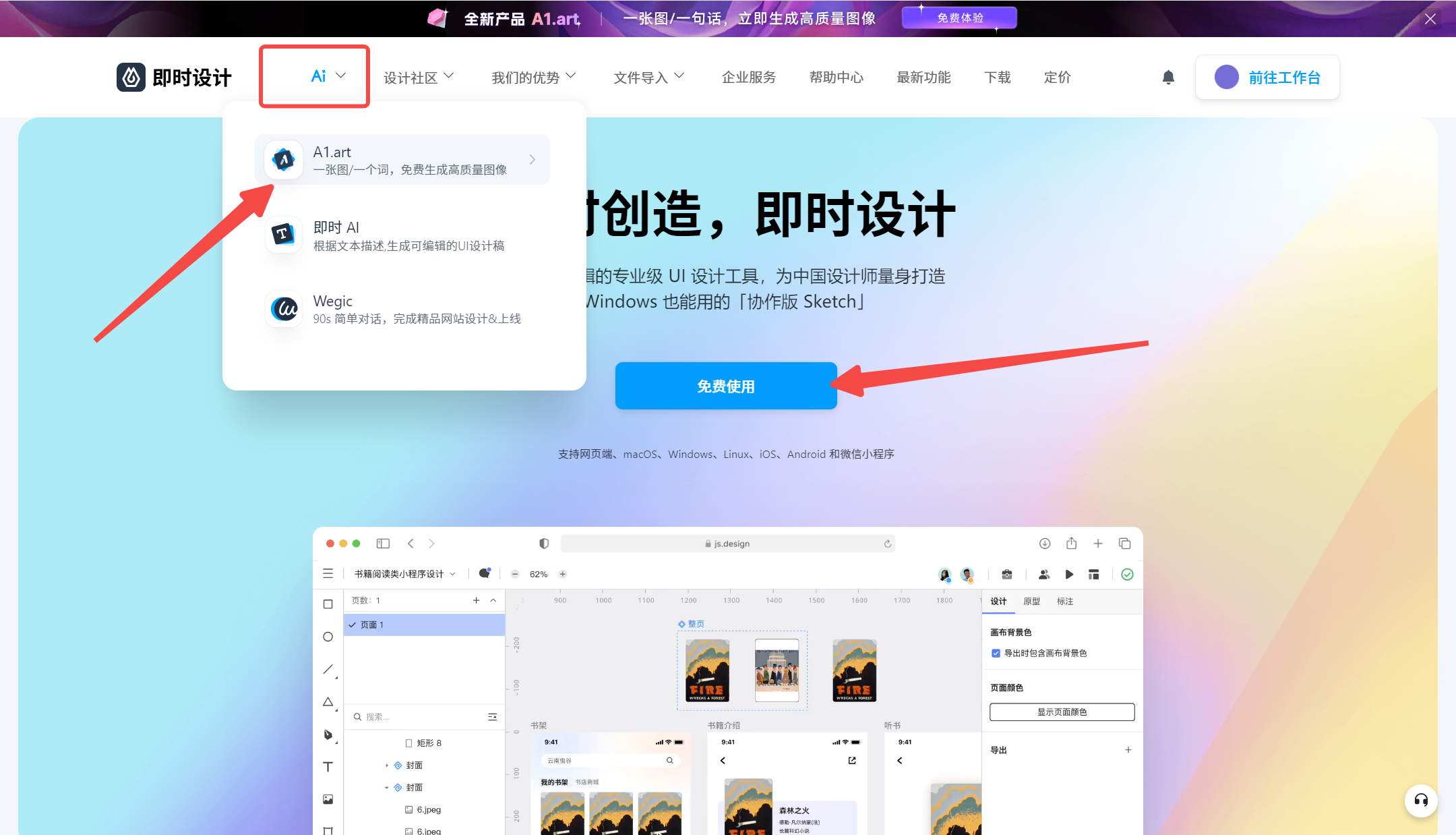Click the 即时设计 logo icon
The width and height of the screenshot is (1456, 835).
click(x=131, y=78)
